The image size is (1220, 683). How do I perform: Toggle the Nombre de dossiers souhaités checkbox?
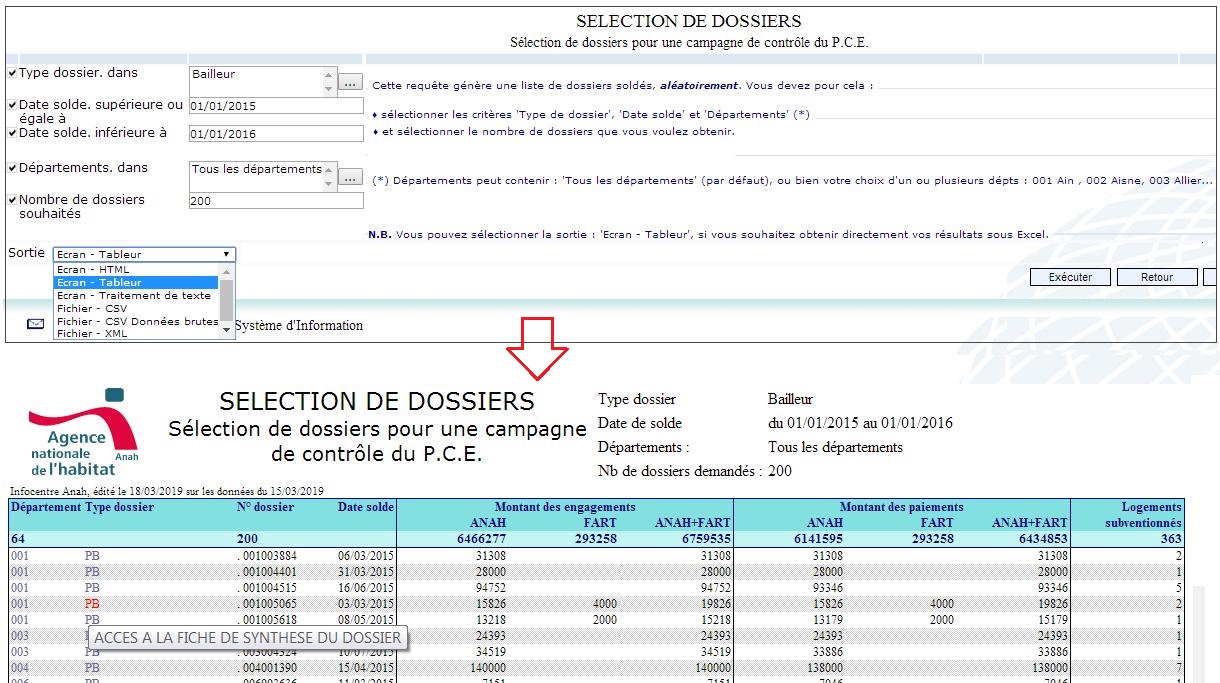[x=12, y=200]
